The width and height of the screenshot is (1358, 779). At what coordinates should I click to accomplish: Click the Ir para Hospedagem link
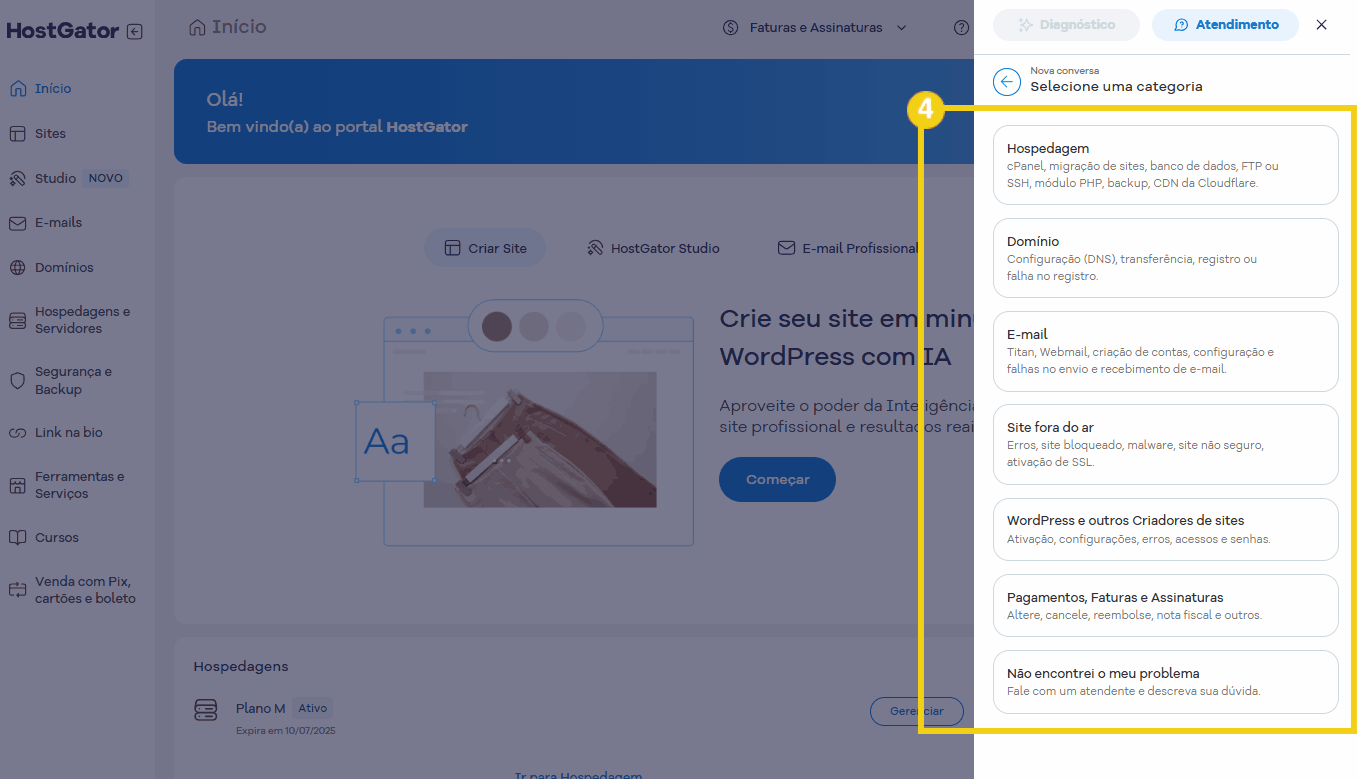coord(578,775)
